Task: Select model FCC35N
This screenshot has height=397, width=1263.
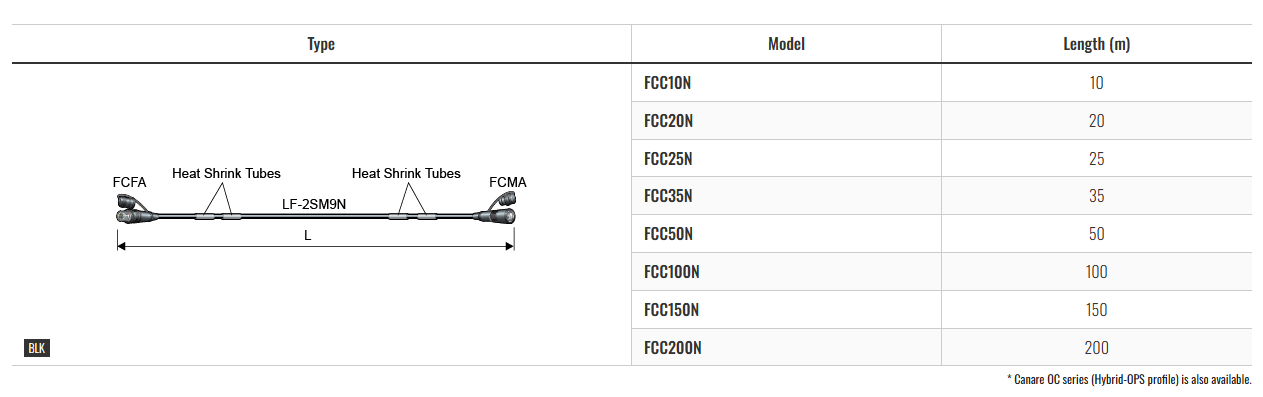Action: click(669, 196)
